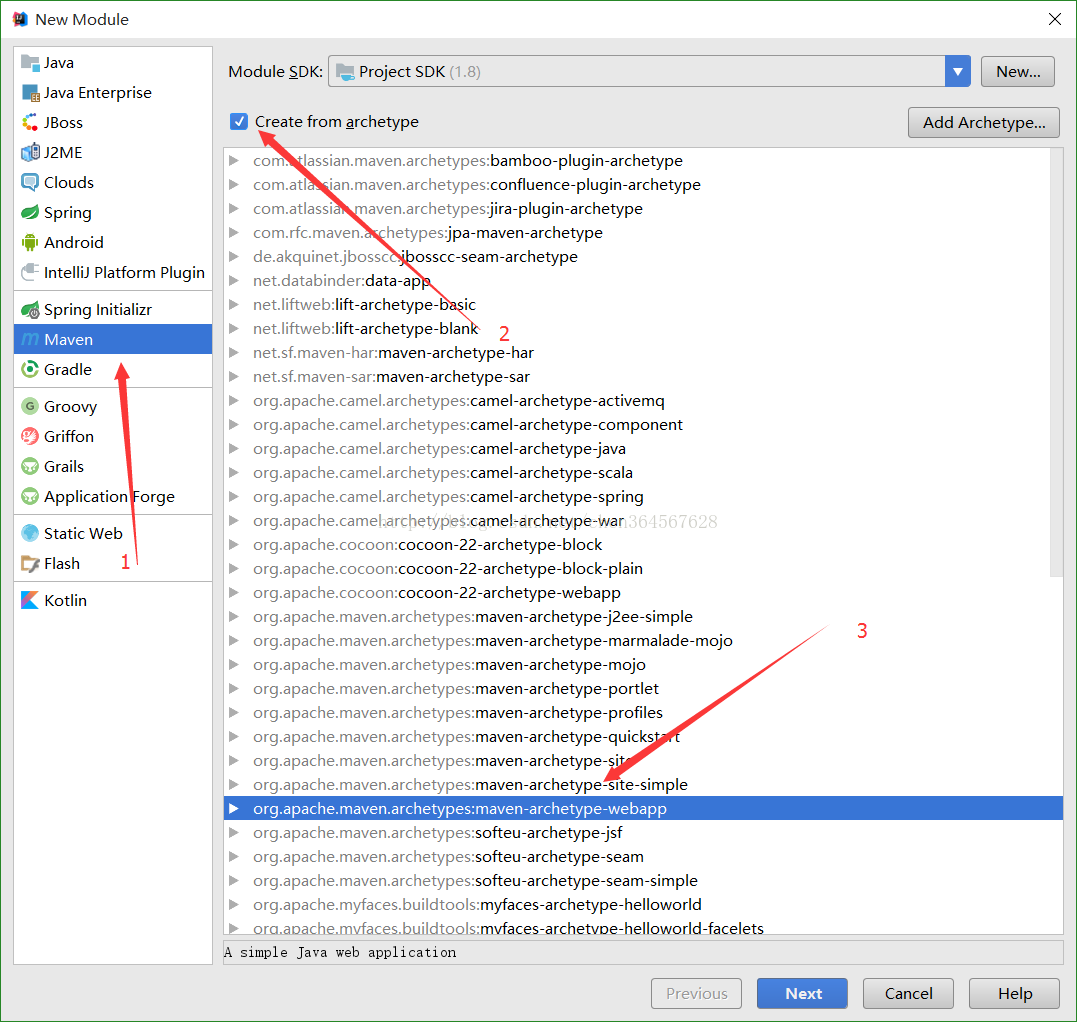Click the Spring leaf icon
The width and height of the screenshot is (1077, 1022).
click(30, 212)
